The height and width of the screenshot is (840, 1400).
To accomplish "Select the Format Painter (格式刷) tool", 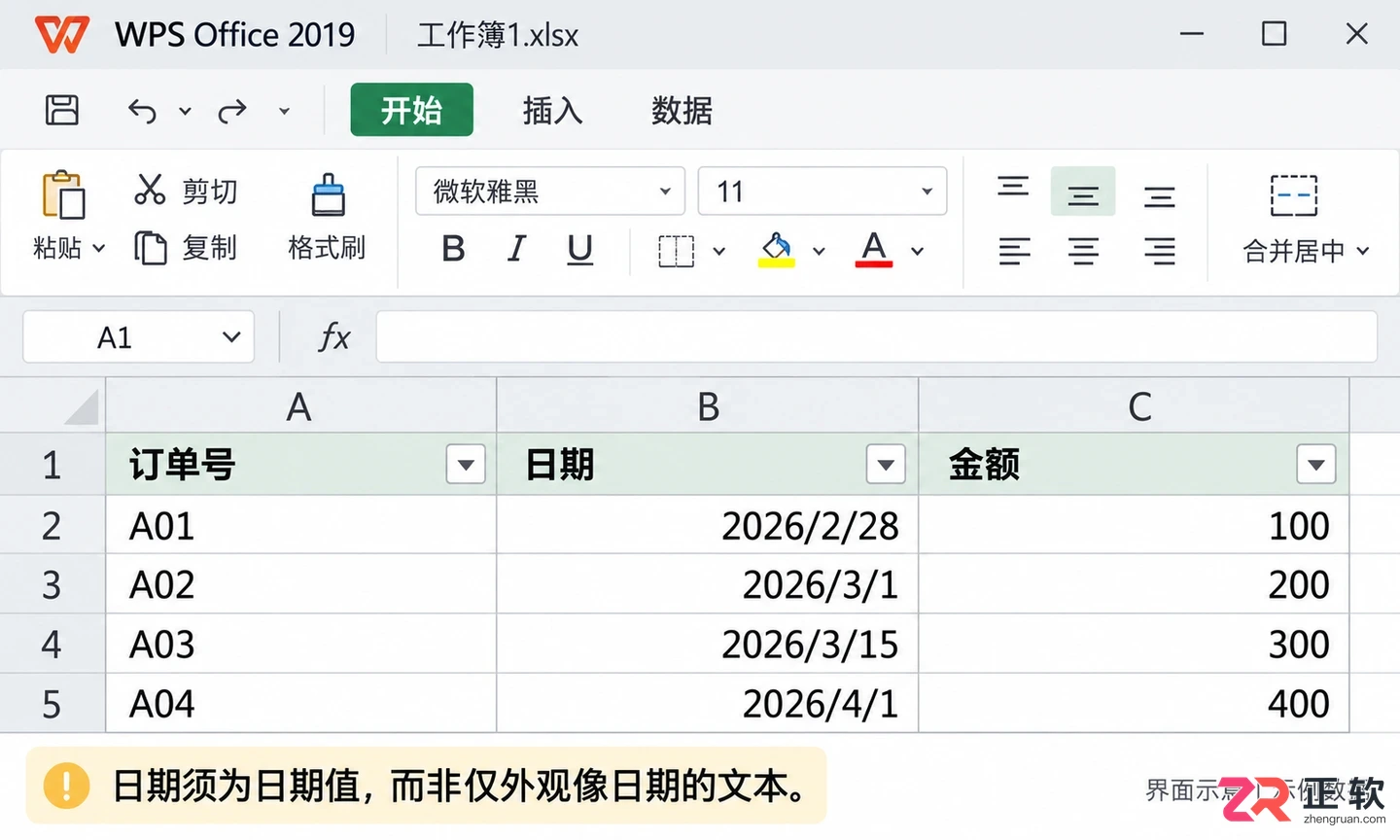I will pyautogui.click(x=328, y=220).
